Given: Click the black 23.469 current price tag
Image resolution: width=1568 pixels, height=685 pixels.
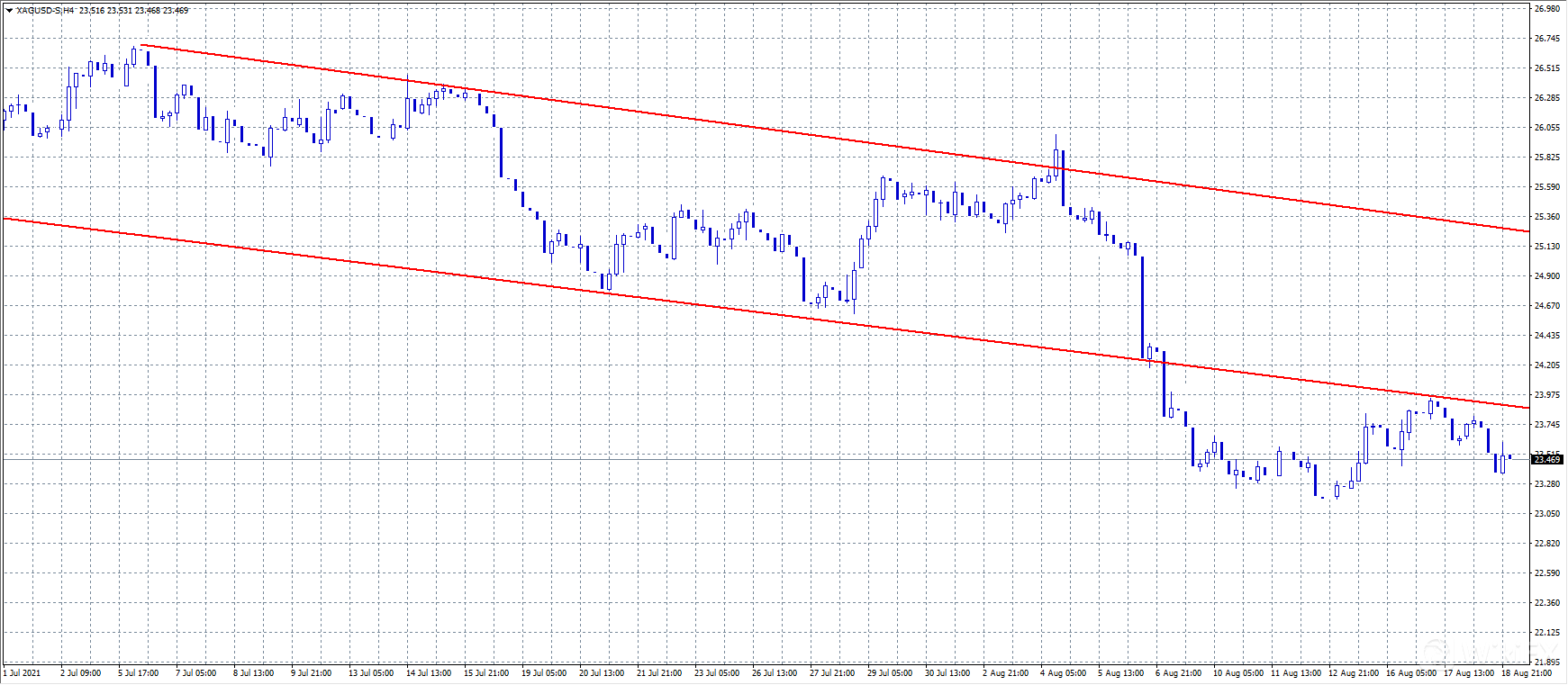Looking at the screenshot, I should [1547, 460].
